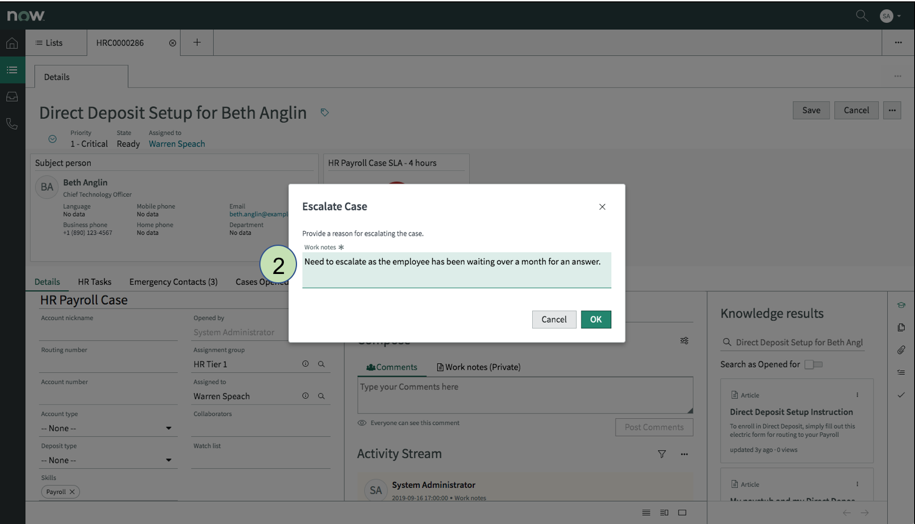Expand the case header chevron beside Priority
The width and height of the screenshot is (915, 524).
click(53, 139)
